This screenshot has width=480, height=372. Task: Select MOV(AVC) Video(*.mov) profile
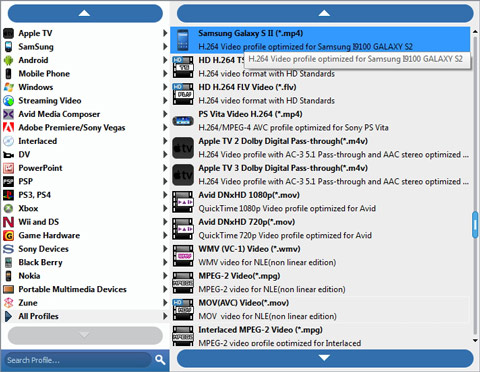[320, 310]
